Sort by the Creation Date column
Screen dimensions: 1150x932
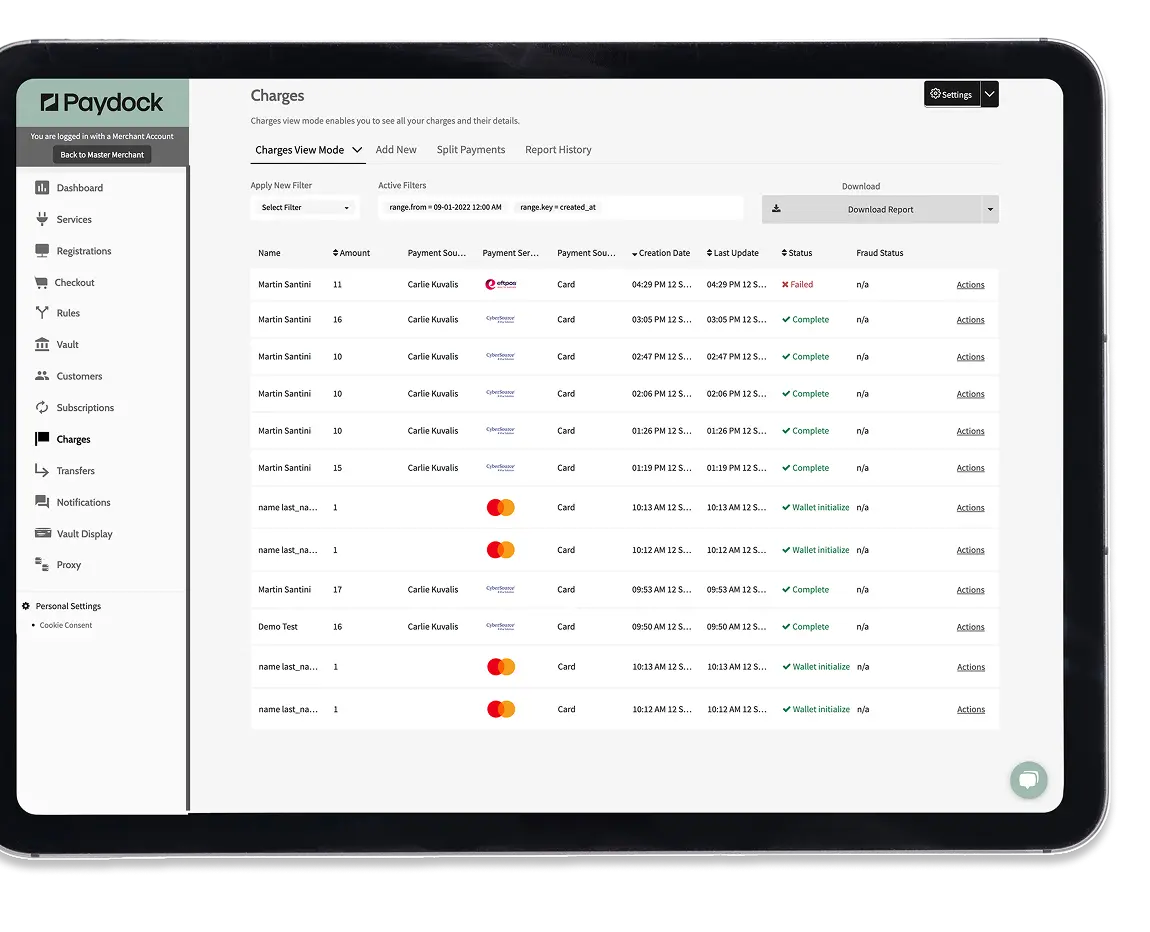pyautogui.click(x=661, y=253)
